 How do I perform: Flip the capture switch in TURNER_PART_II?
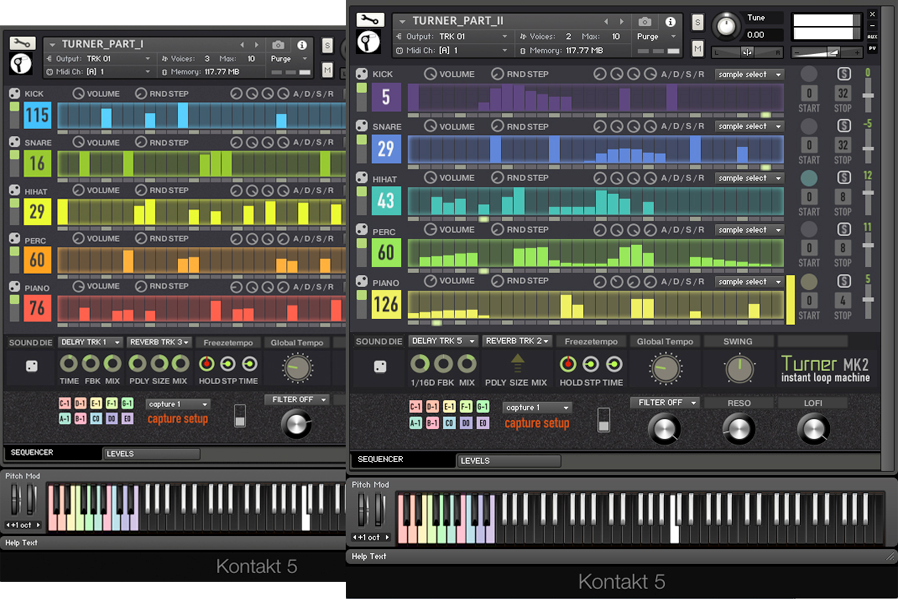[602, 418]
